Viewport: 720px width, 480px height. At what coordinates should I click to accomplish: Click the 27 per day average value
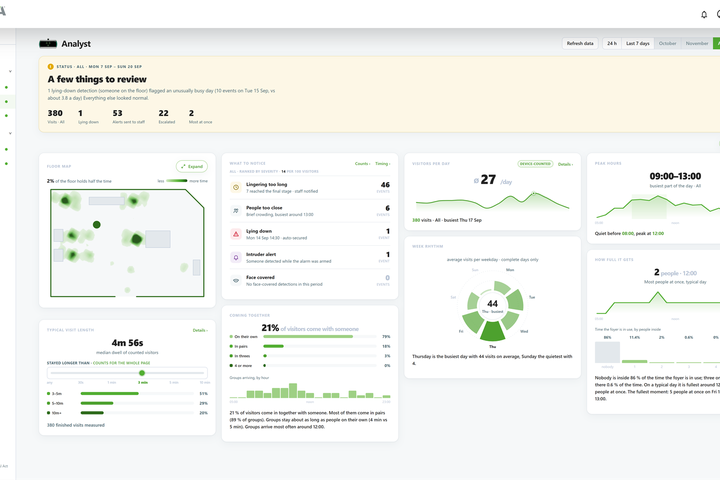click(x=489, y=180)
